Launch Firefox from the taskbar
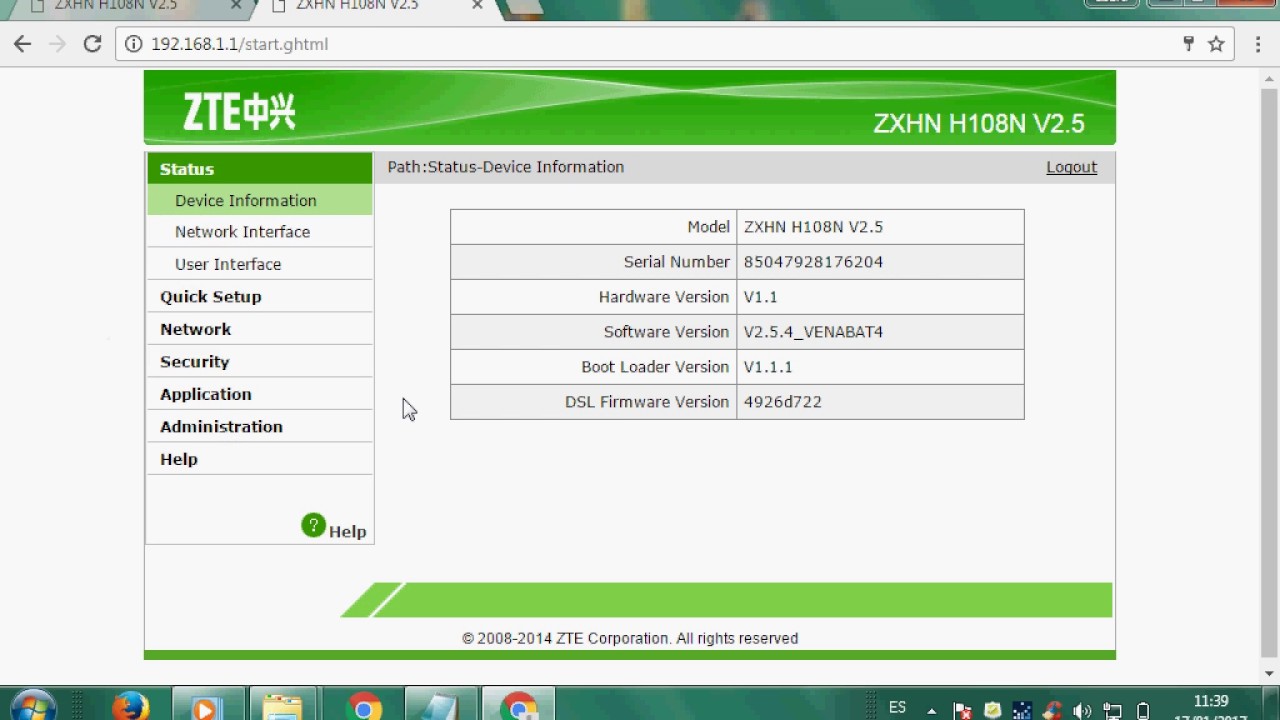The height and width of the screenshot is (720, 1280). click(130, 706)
